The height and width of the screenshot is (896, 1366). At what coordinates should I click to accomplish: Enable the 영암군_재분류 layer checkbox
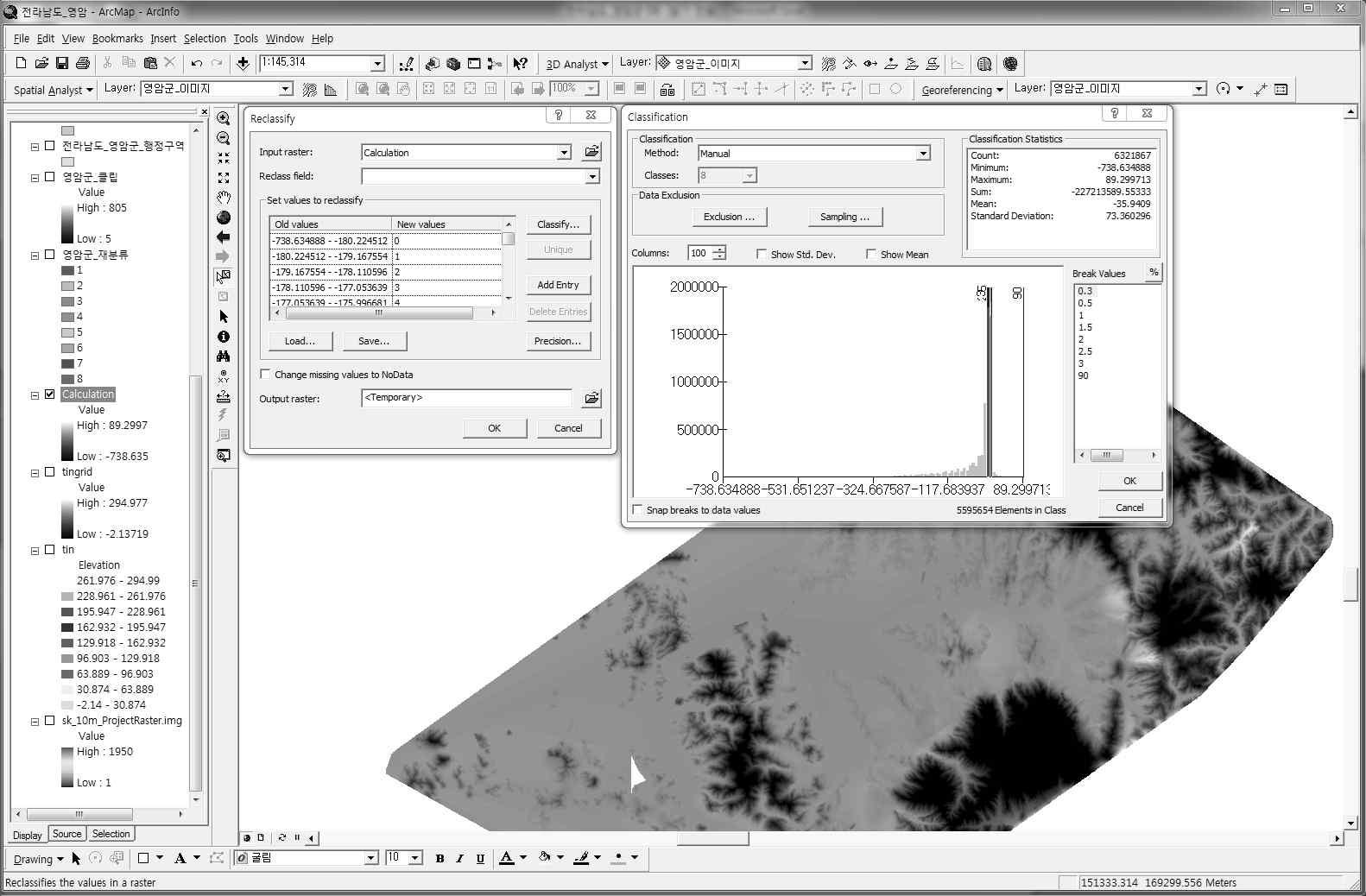pyautogui.click(x=50, y=255)
